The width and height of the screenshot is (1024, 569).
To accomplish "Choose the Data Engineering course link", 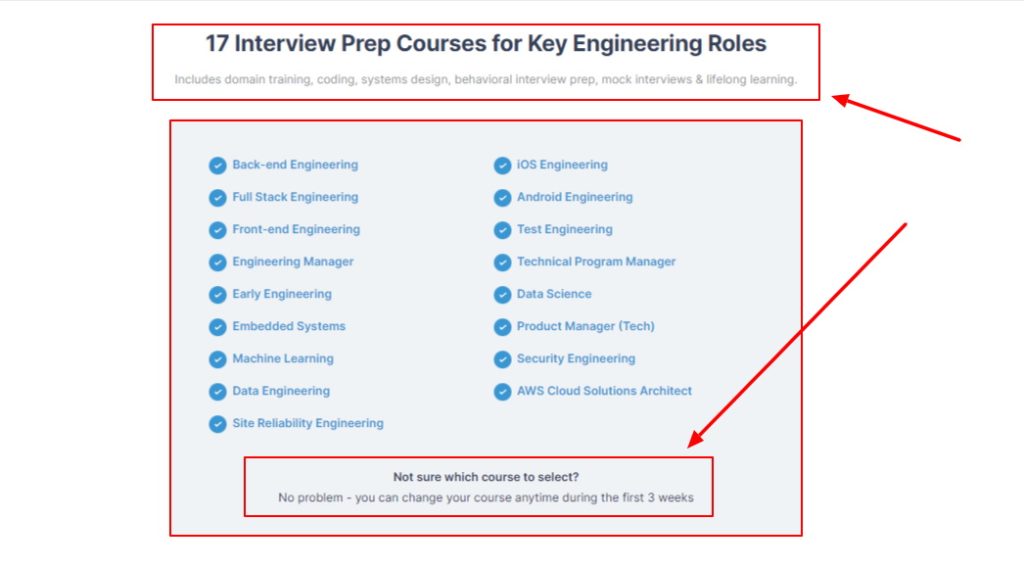I will pyautogui.click(x=281, y=391).
